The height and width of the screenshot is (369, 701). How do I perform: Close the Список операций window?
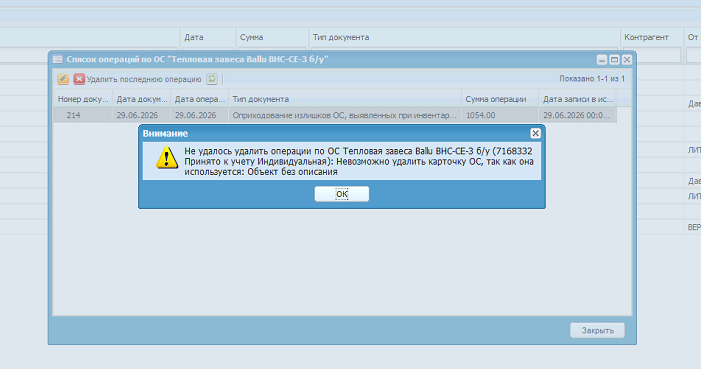[627, 59]
